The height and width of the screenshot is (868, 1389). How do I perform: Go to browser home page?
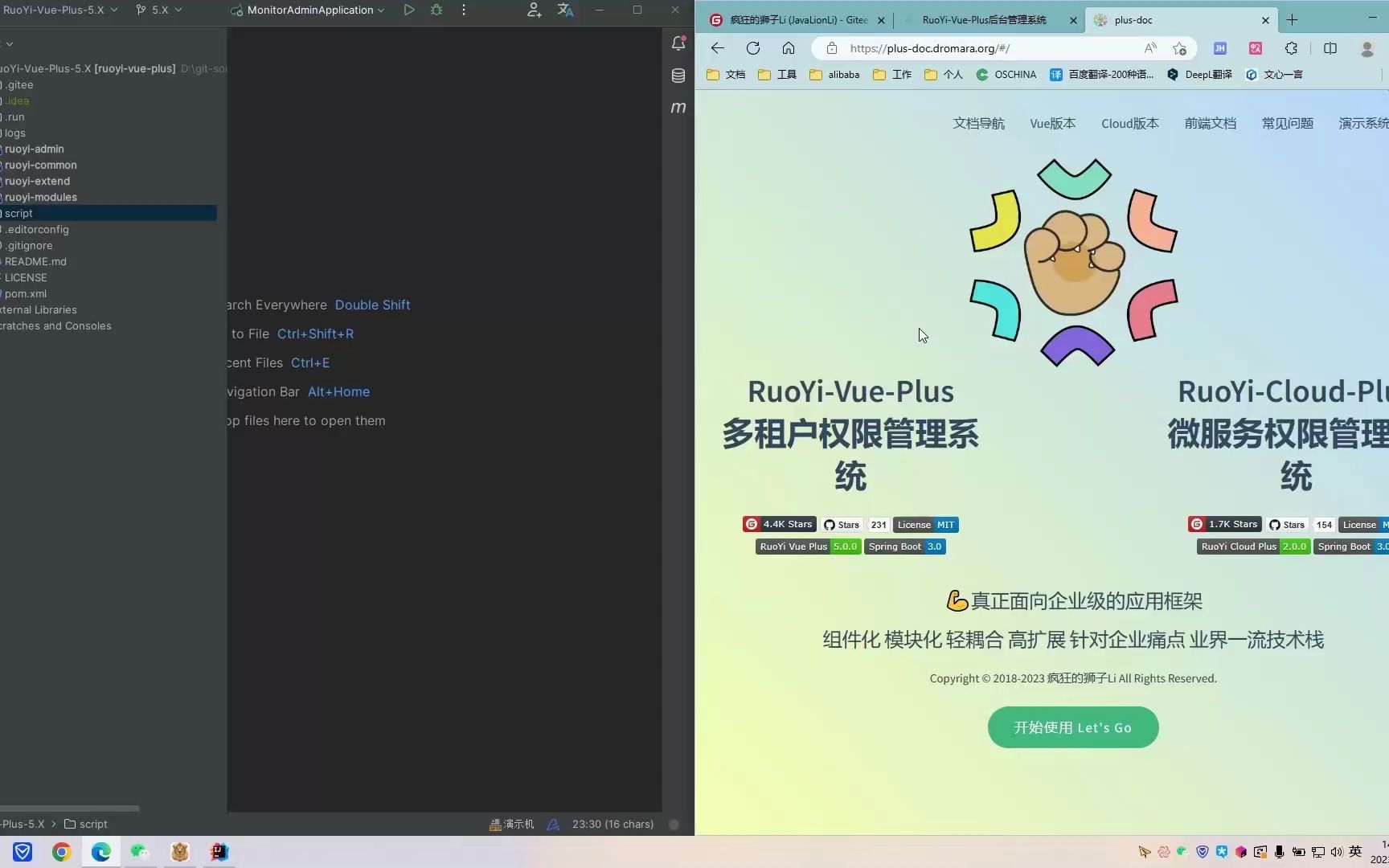pyautogui.click(x=789, y=48)
